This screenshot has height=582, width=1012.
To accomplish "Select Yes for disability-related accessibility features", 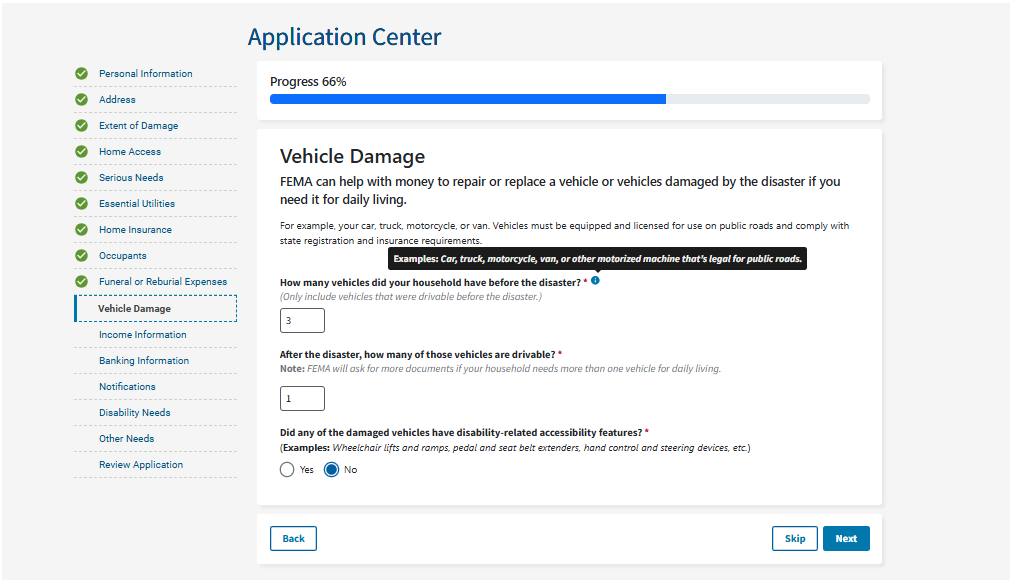I will pyautogui.click(x=288, y=470).
